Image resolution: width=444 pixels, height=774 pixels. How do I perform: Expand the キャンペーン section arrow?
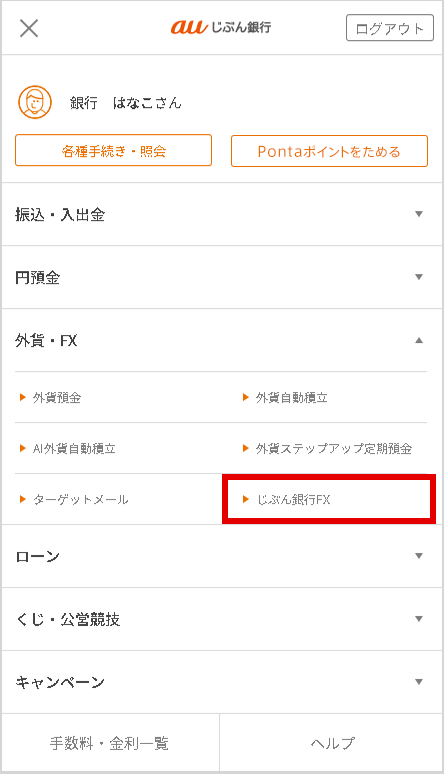(419, 682)
